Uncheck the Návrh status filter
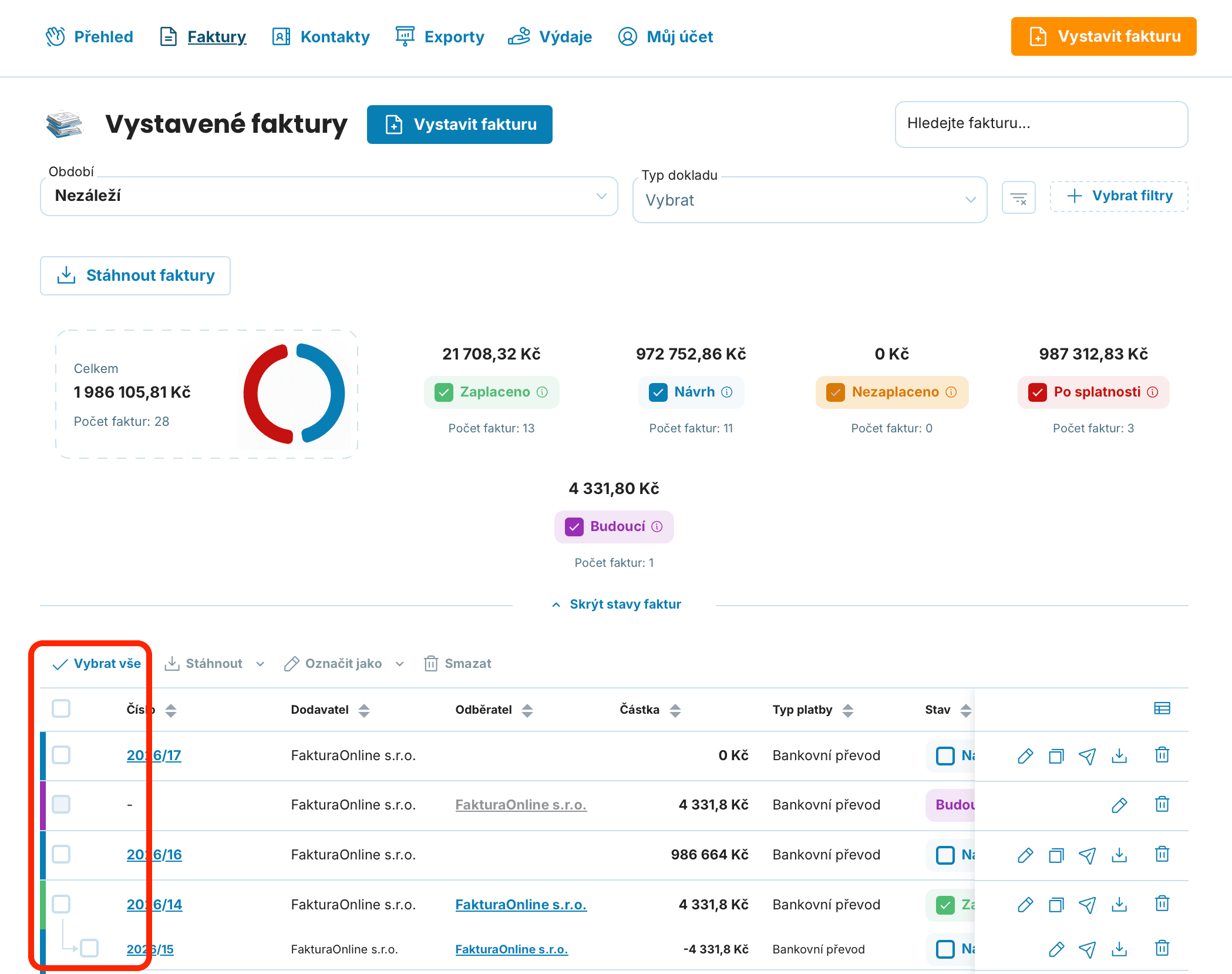Screen dimensions: 1232x974 (x=658, y=392)
